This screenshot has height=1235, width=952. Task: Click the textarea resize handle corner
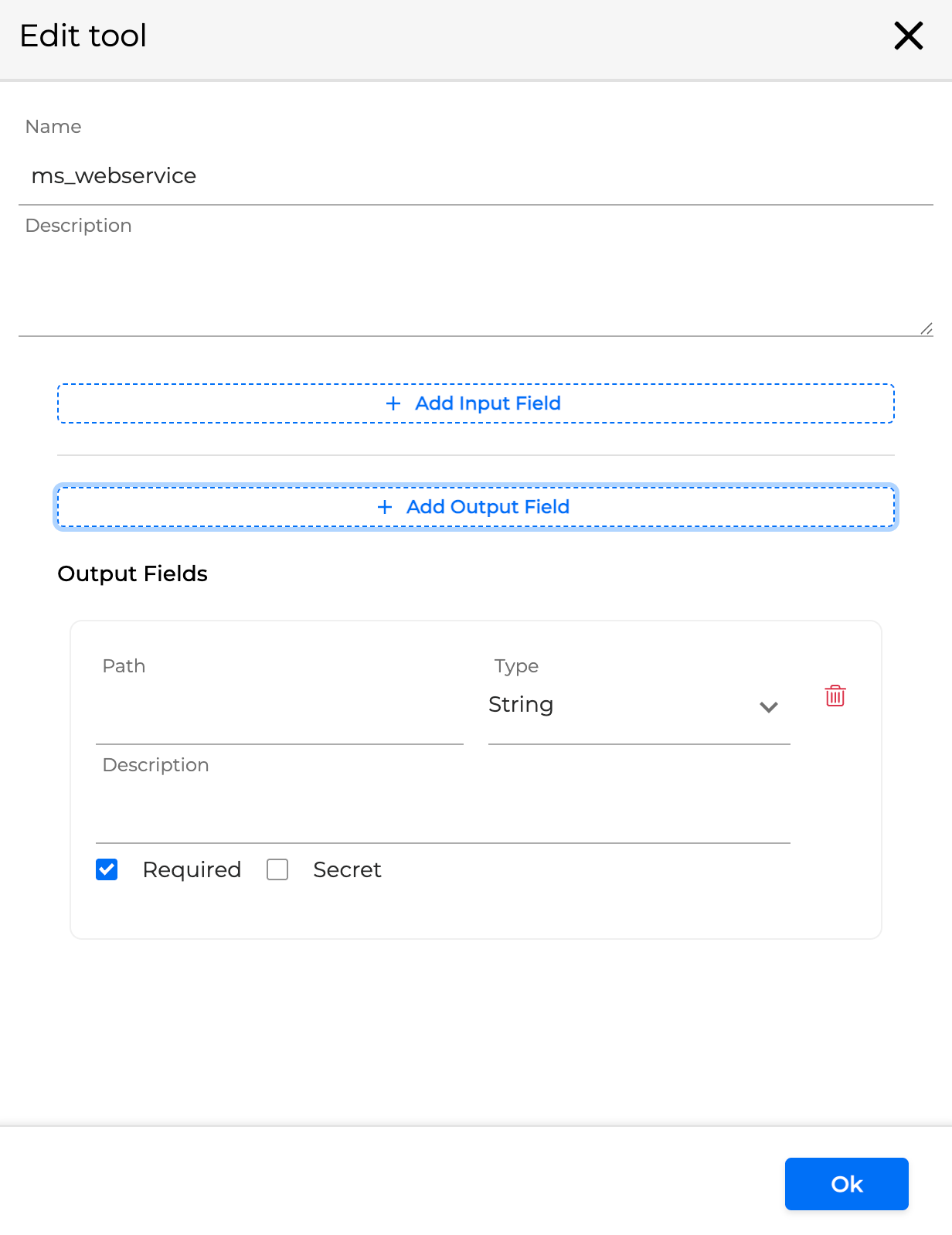(x=926, y=328)
